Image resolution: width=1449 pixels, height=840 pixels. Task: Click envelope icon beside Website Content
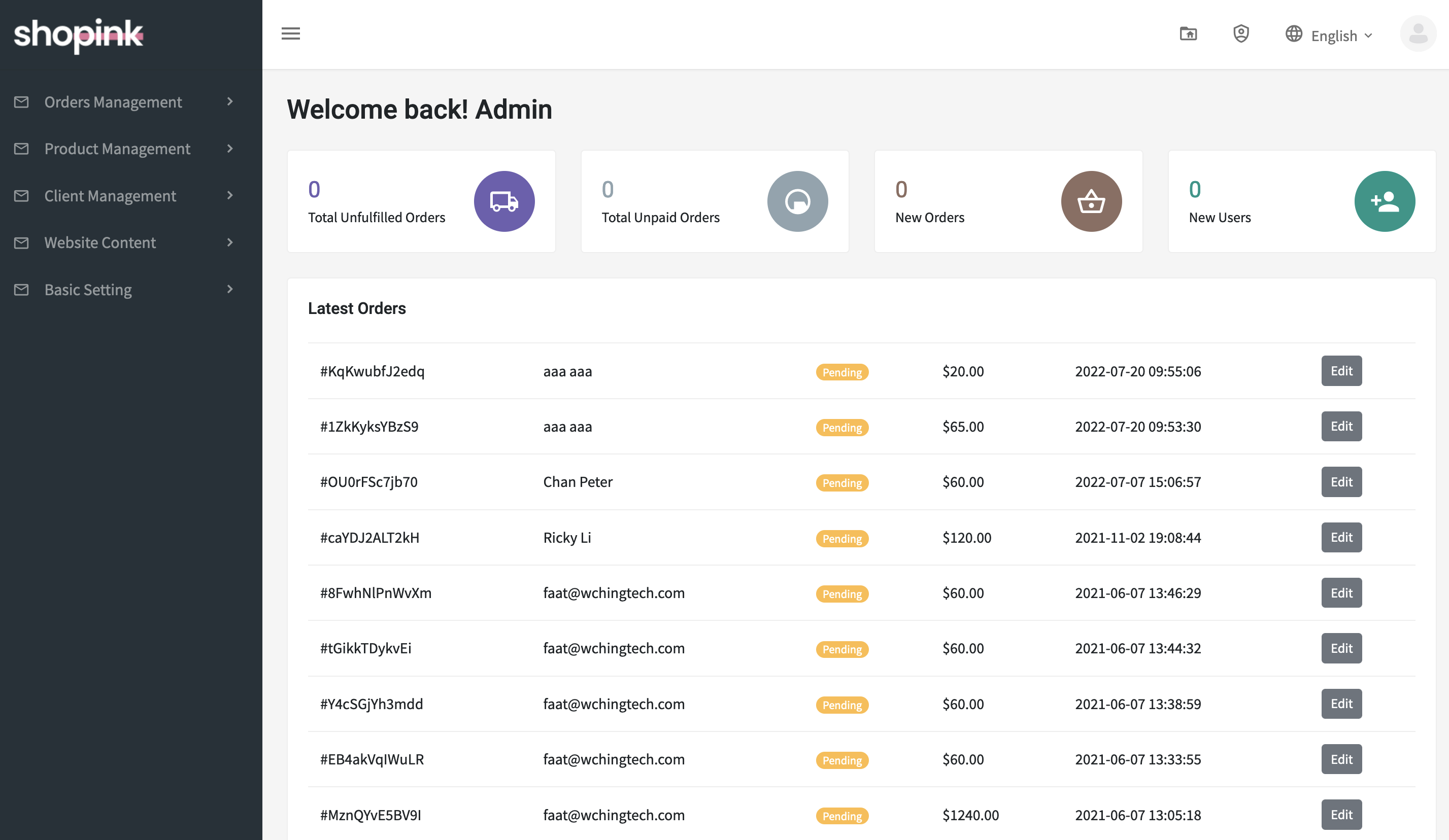(x=21, y=243)
